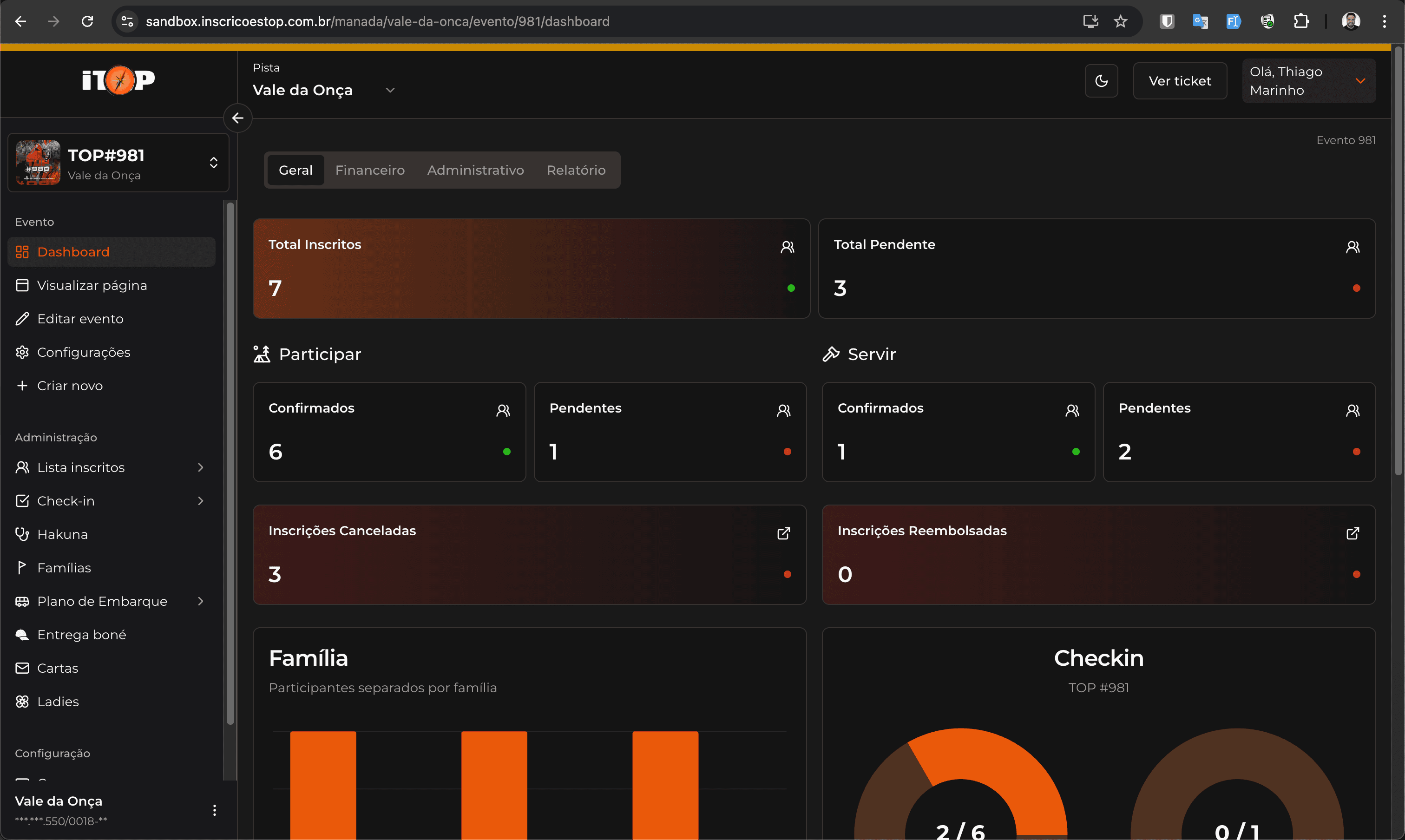Bookmark this page with the star icon
The width and height of the screenshot is (1405, 840).
(x=1120, y=21)
